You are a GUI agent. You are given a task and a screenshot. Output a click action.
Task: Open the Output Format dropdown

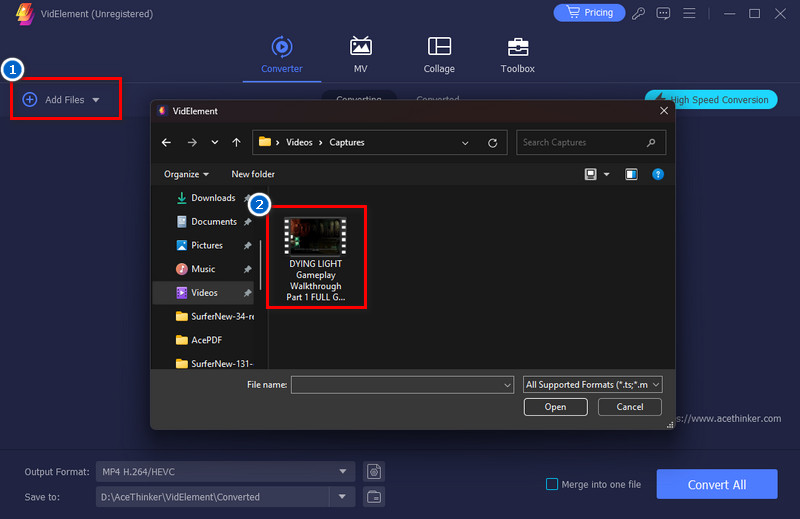[225, 472]
